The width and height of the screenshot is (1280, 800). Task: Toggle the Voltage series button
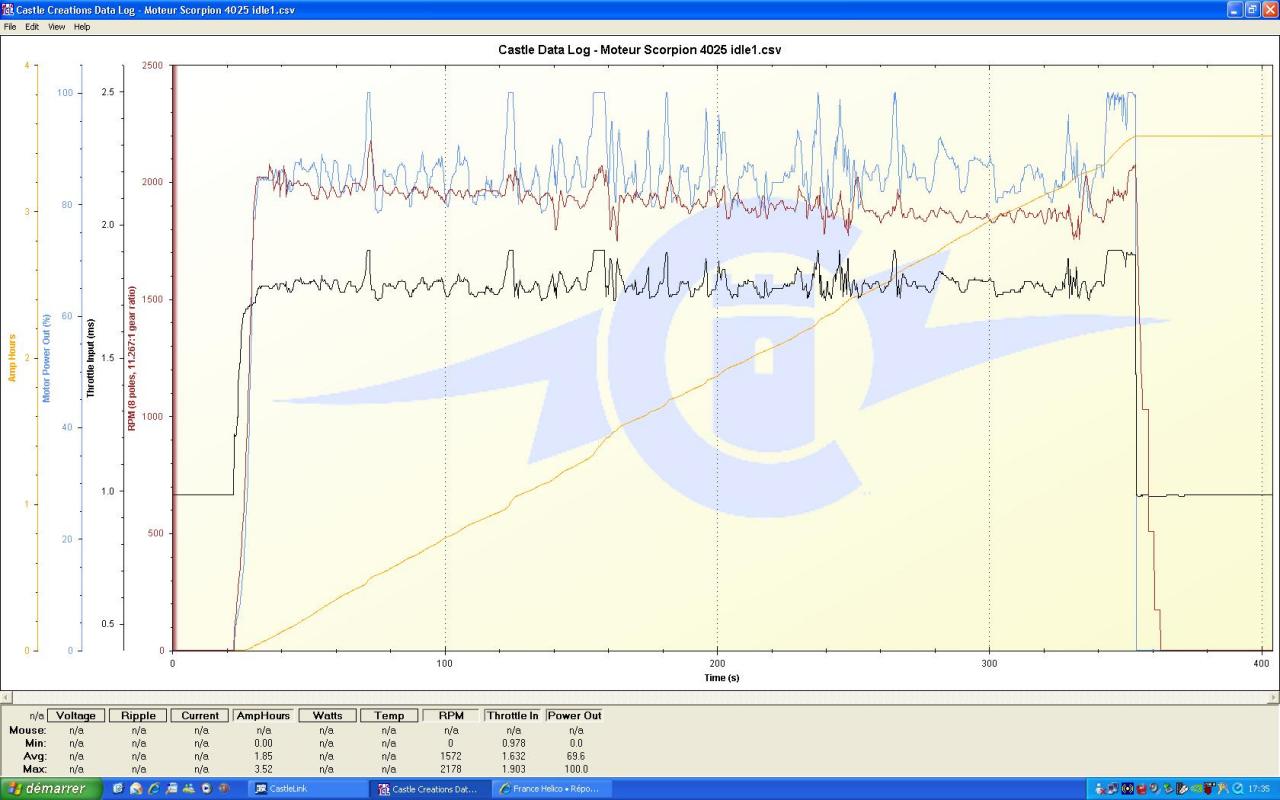76,715
